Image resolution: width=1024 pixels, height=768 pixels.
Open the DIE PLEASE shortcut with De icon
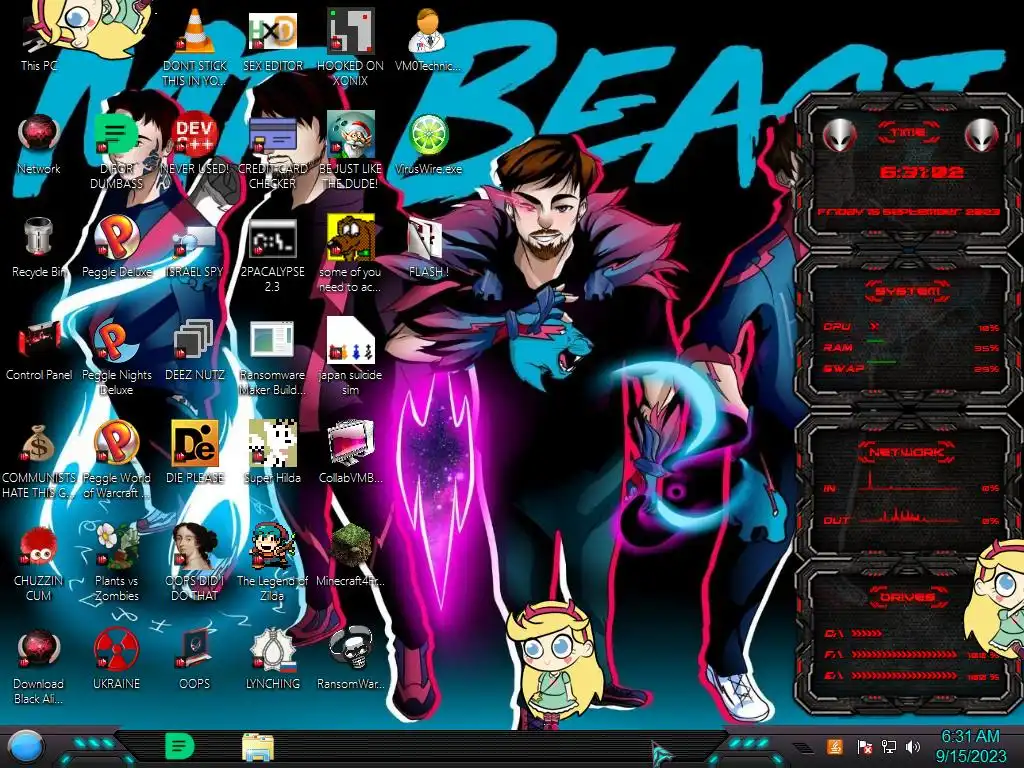coord(195,453)
